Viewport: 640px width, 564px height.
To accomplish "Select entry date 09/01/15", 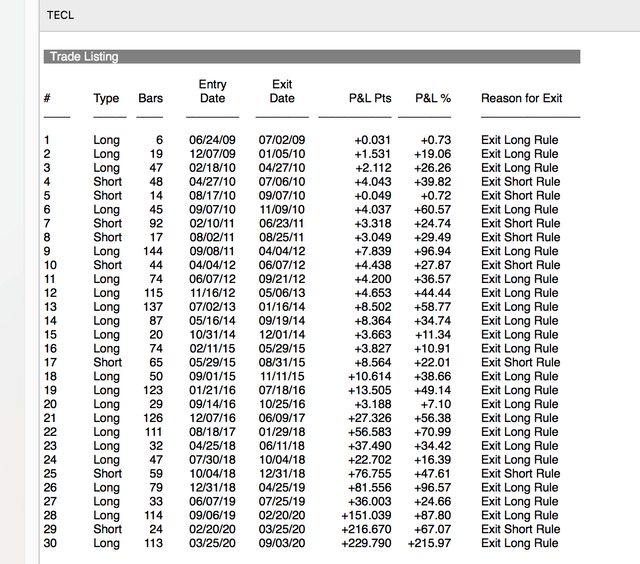I will click(x=212, y=376).
